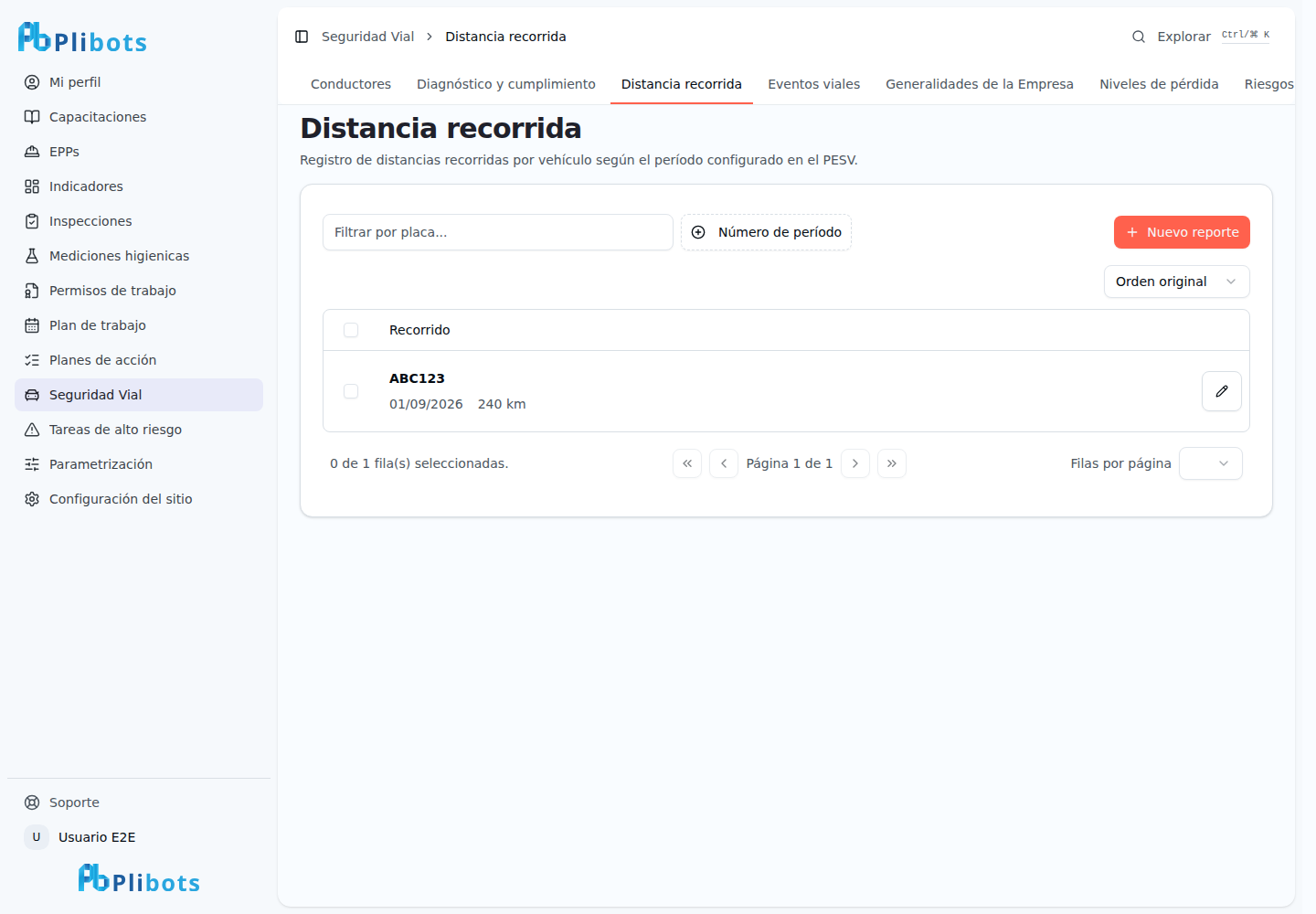Open EPPs helmet icon in sidebar

click(32, 152)
